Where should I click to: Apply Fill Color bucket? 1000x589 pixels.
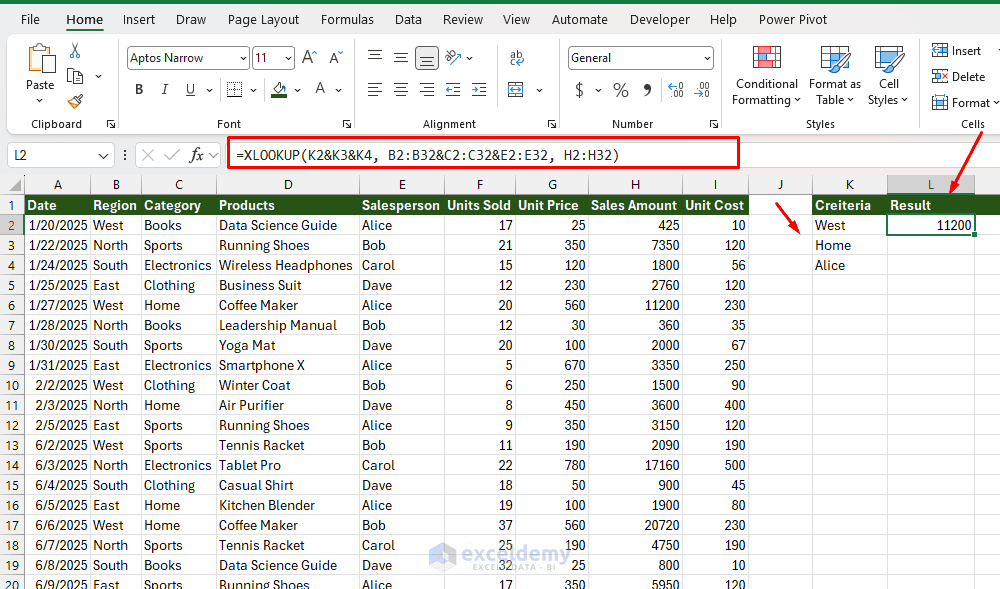tap(279, 89)
